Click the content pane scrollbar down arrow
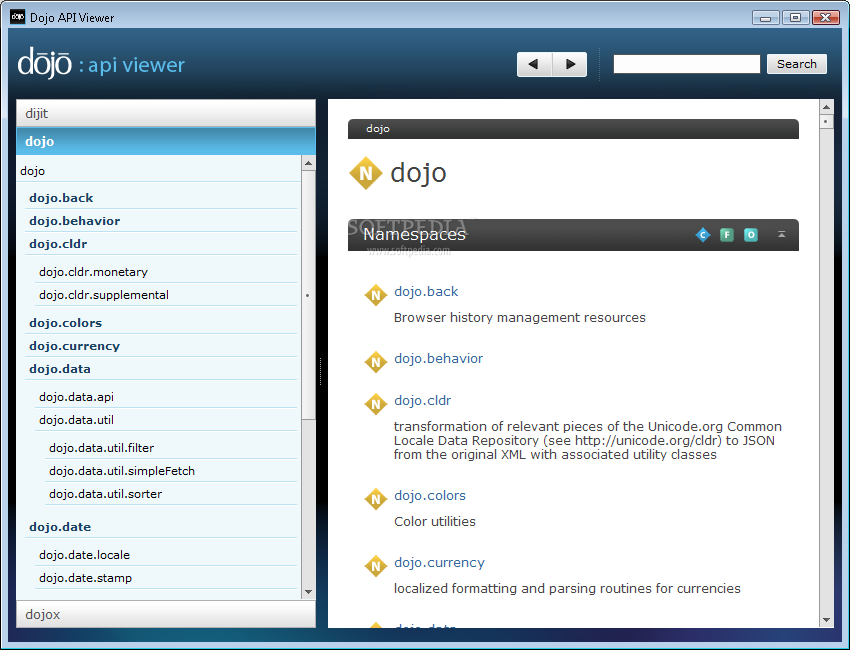This screenshot has width=850, height=650. point(826,620)
